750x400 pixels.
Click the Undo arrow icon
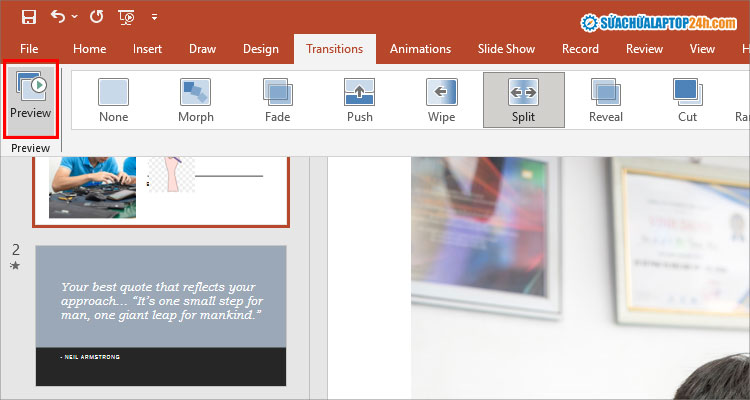[59, 17]
